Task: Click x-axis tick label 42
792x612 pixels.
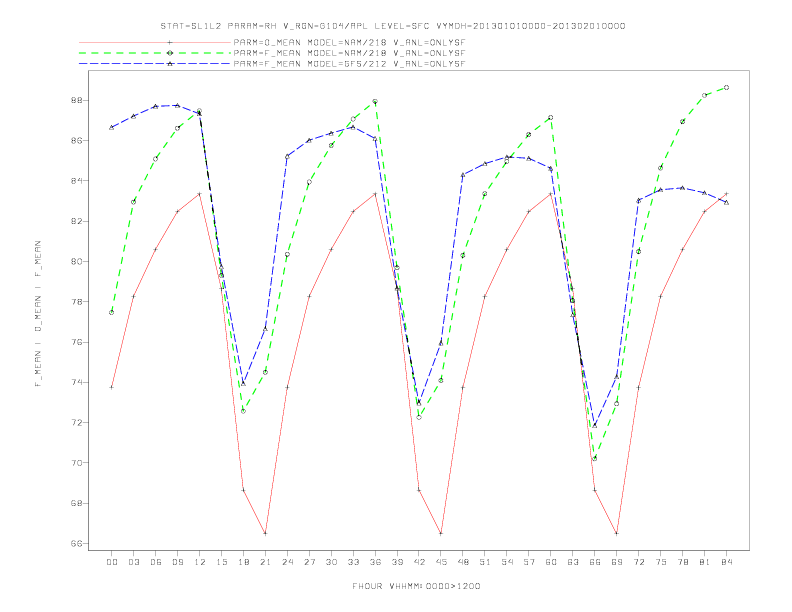Action: point(419,562)
